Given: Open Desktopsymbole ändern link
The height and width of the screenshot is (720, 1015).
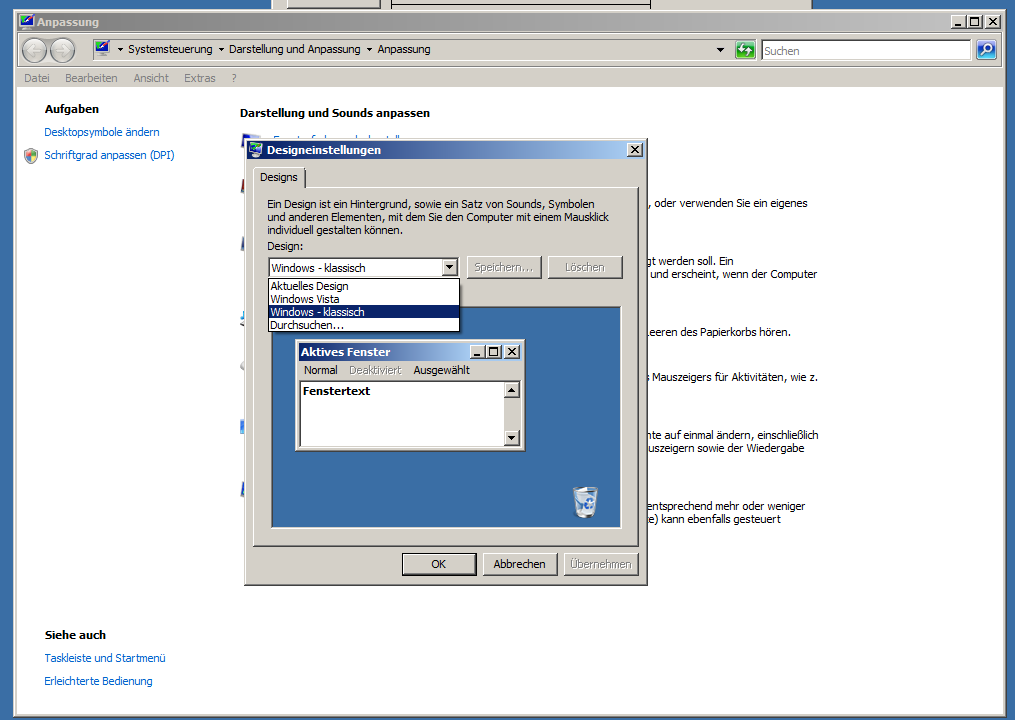Looking at the screenshot, I should [x=102, y=132].
